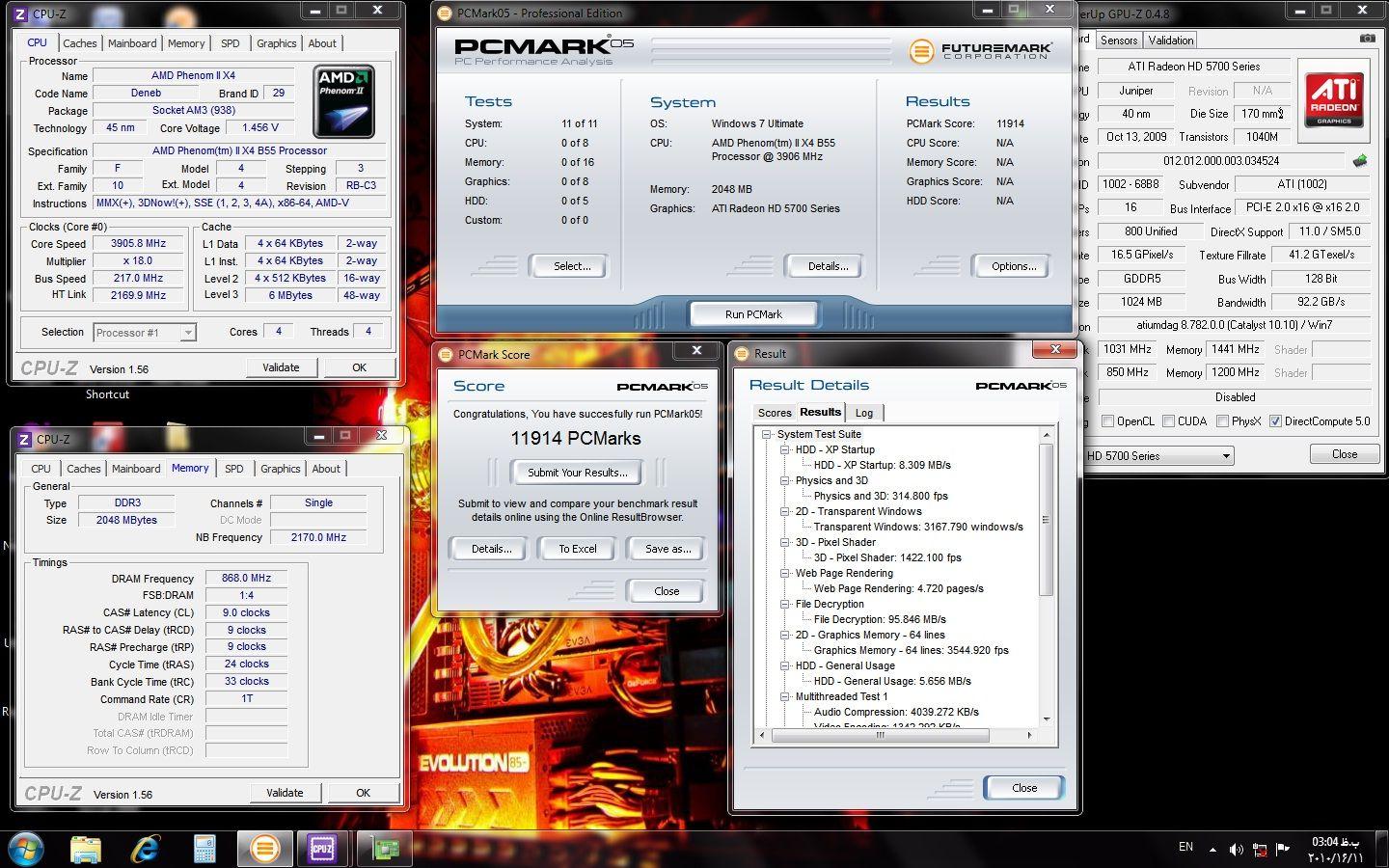Click the ATI Radeon logo in GPU-Z

(x=1334, y=98)
